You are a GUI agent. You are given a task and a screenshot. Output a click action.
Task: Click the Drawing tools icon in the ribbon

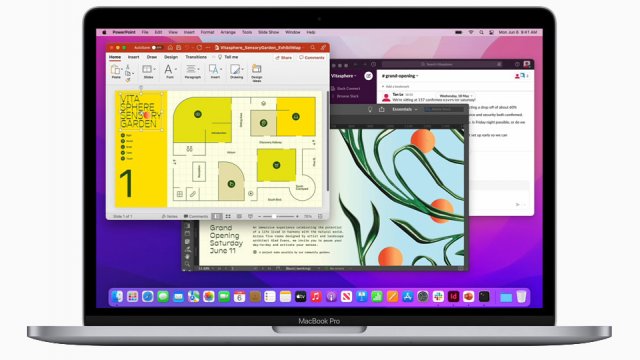(x=236, y=71)
